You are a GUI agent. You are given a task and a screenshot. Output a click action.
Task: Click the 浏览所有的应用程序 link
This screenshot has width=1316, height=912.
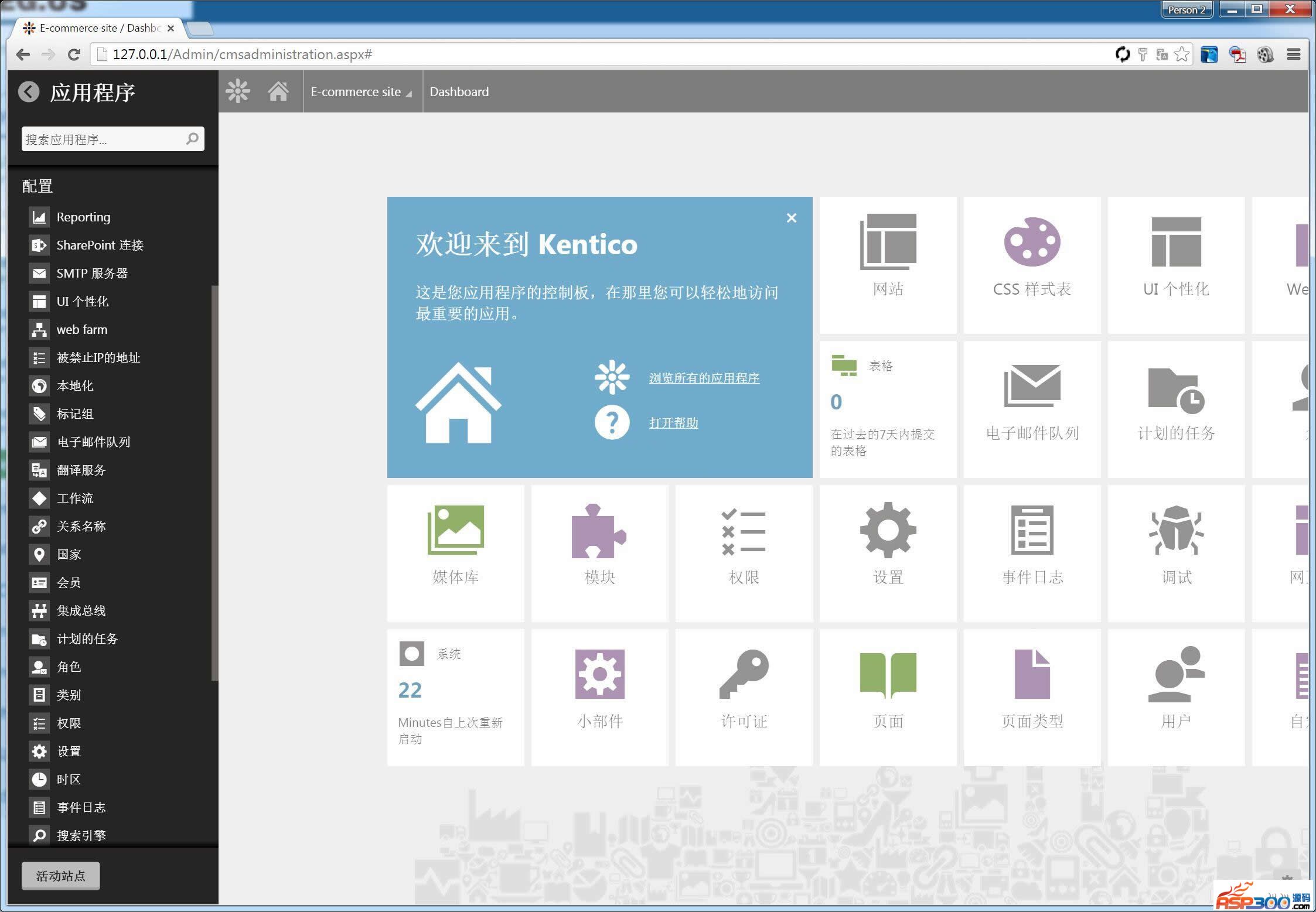[x=704, y=378]
